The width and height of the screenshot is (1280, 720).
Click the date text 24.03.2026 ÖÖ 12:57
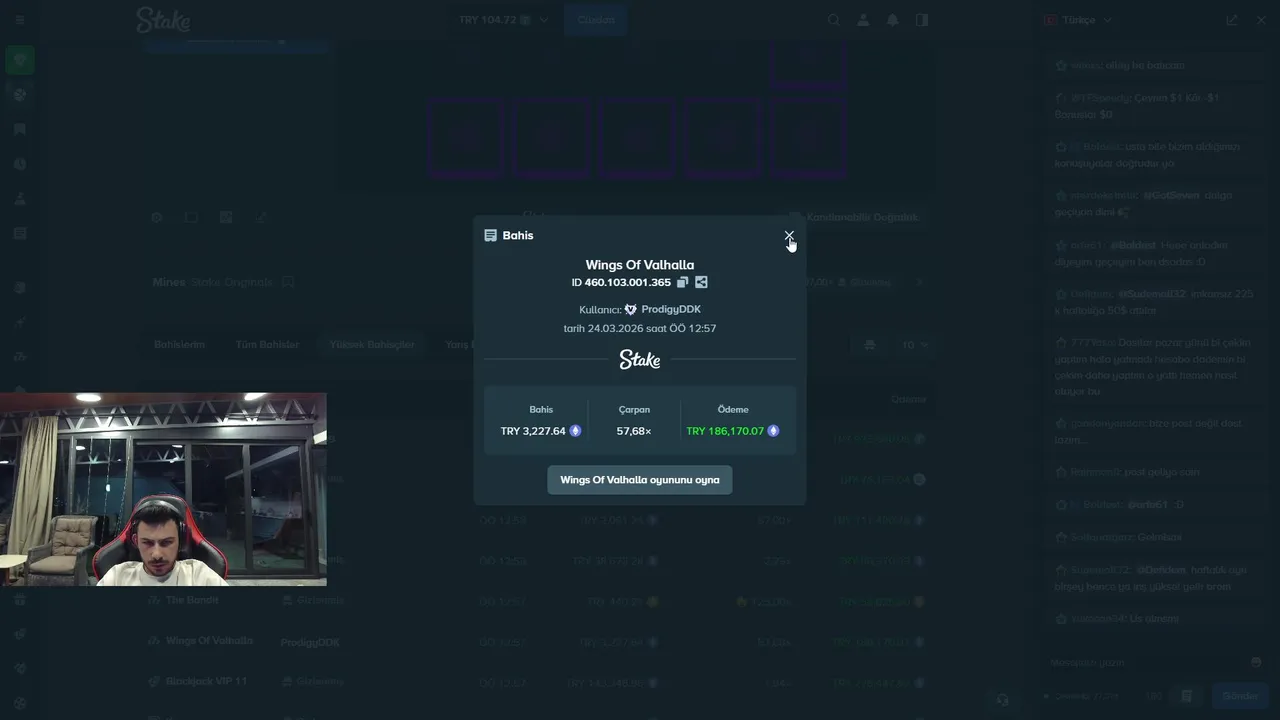640,328
